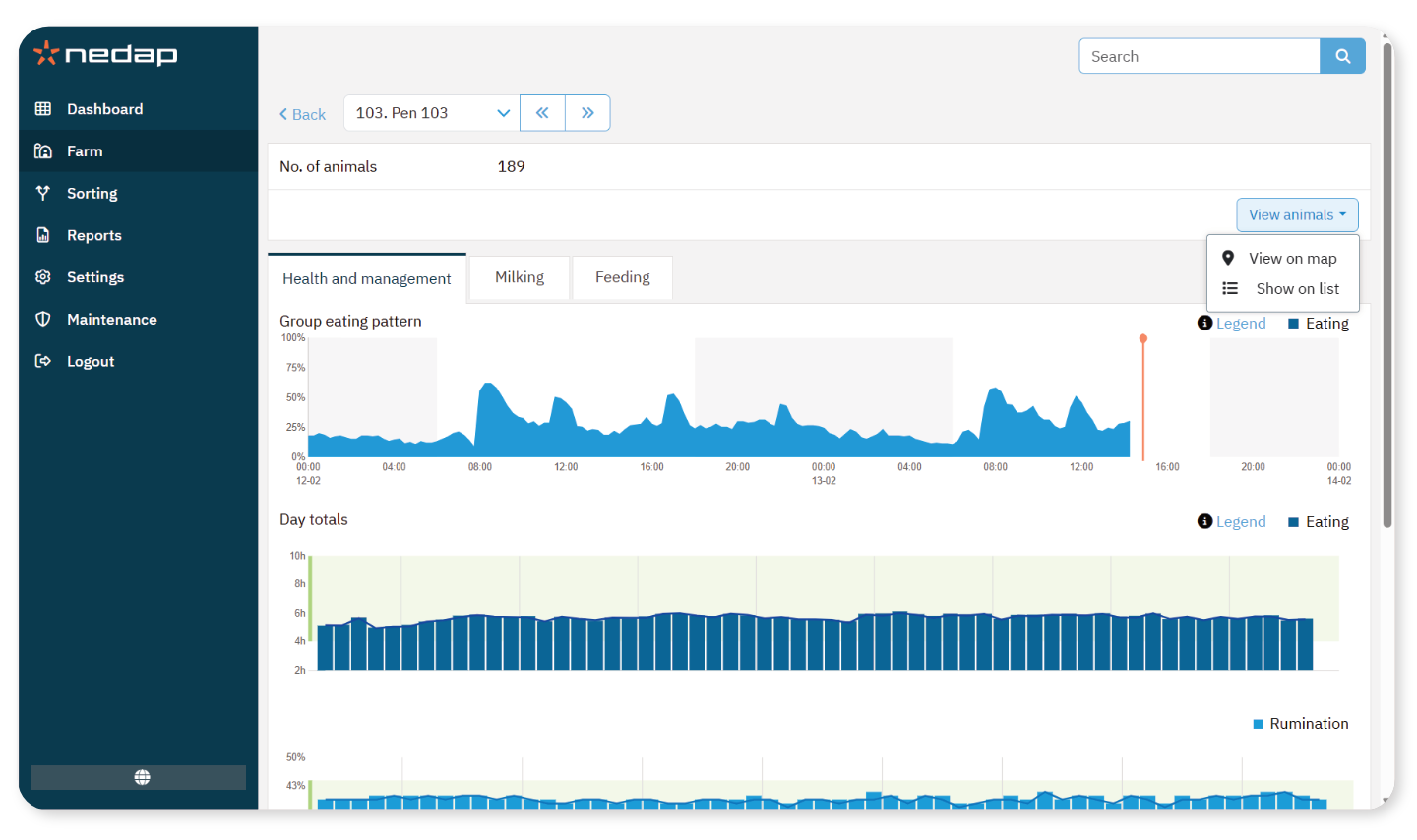This screenshot has height=840, width=1417.
Task: Click the map pin icon in dropdown
Action: coord(1228,258)
